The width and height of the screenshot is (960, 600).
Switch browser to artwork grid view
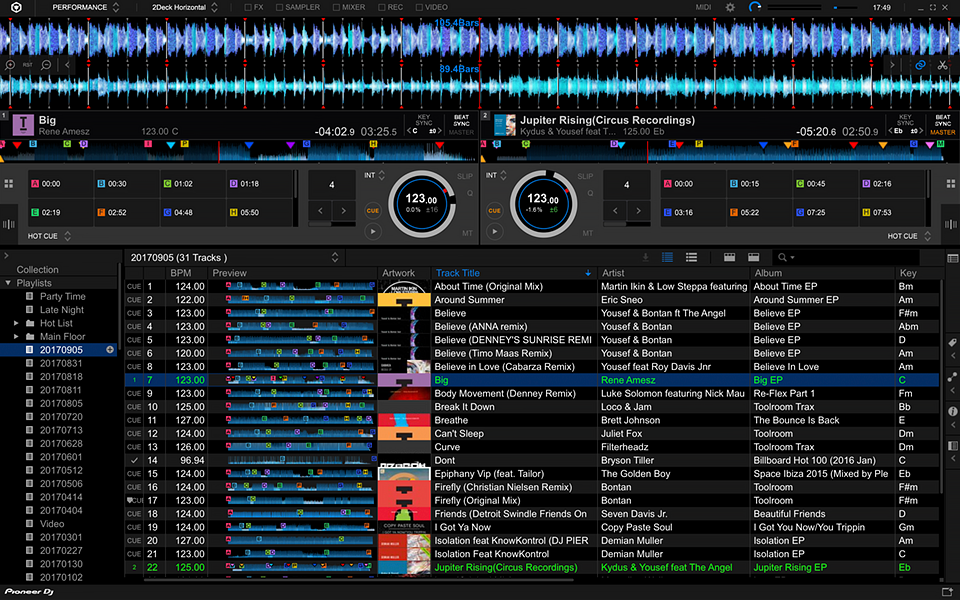pyautogui.click(x=729, y=258)
